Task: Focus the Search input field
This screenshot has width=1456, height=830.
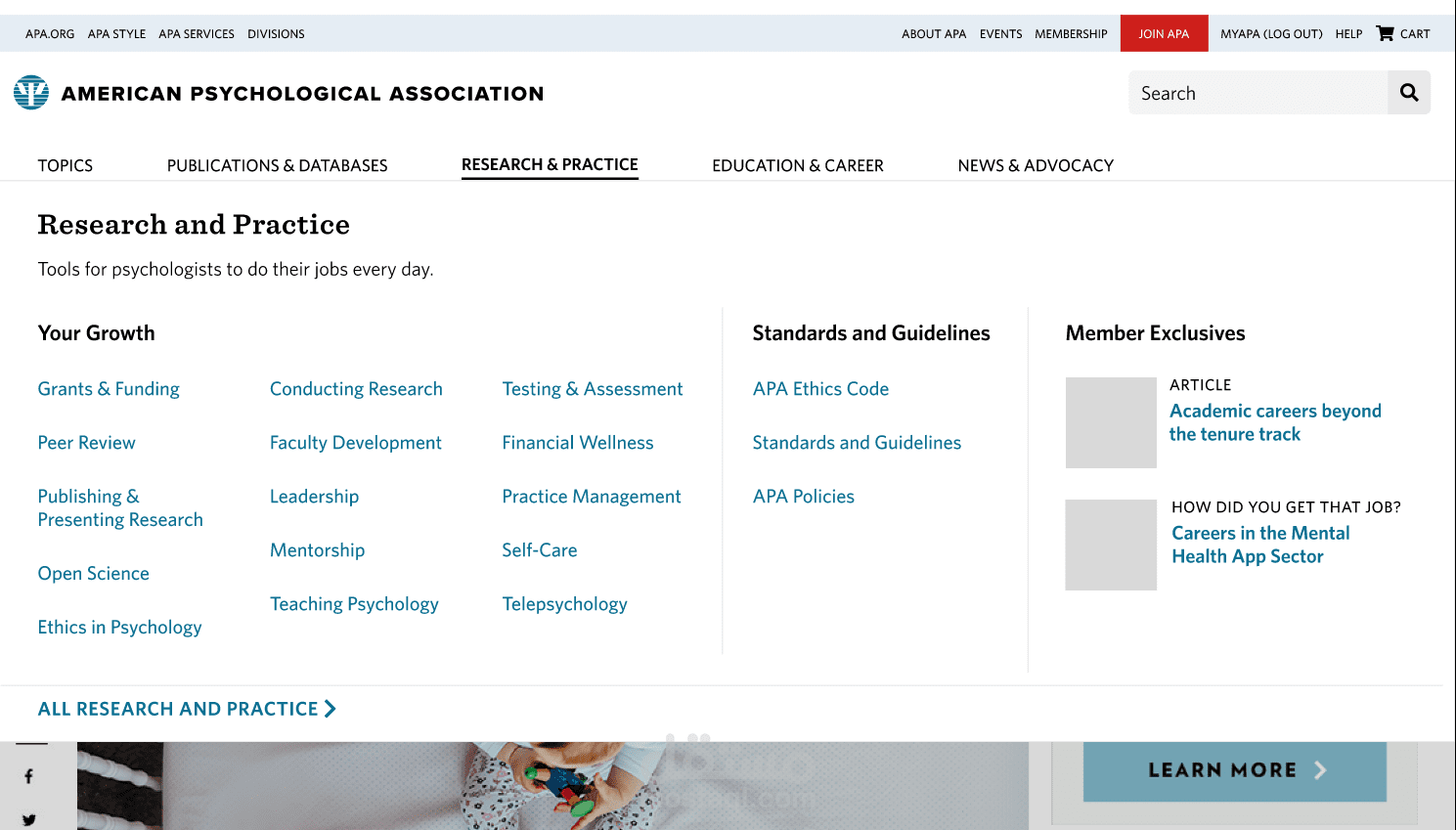Action: tap(1257, 93)
